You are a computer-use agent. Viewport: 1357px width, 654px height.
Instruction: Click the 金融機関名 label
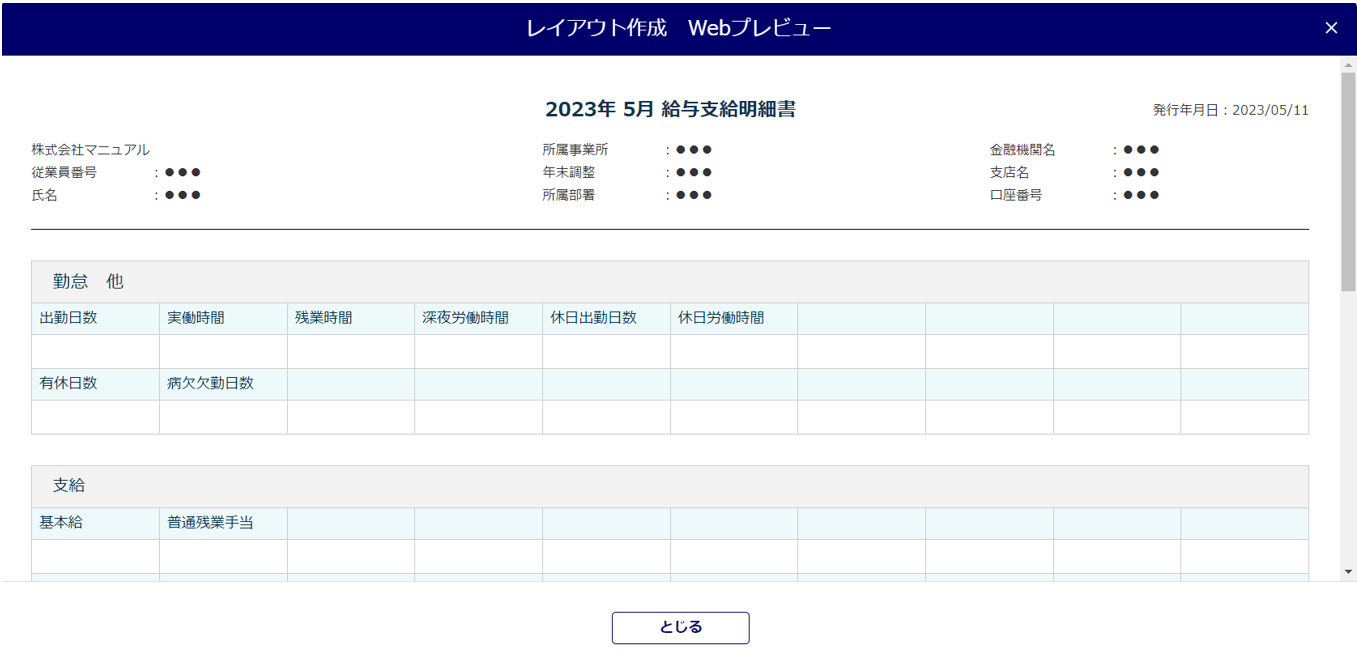tap(1023, 150)
